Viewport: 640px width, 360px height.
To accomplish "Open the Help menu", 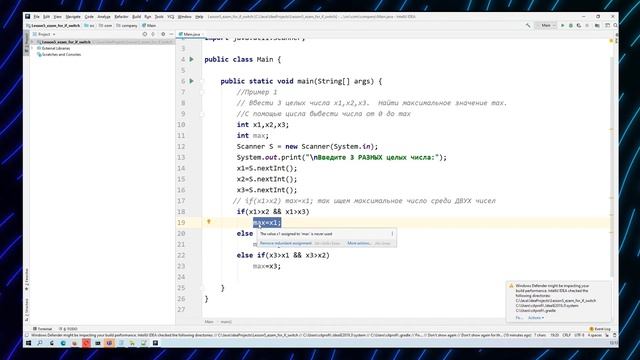I will (x=199, y=17).
